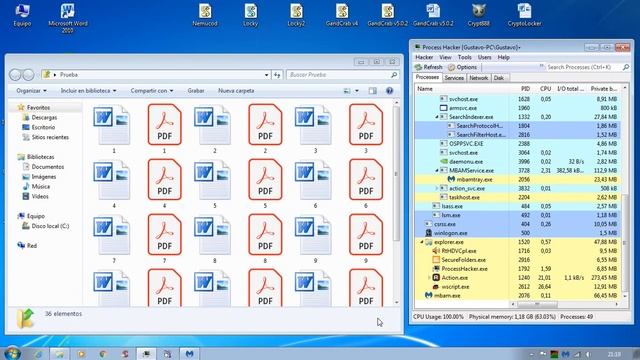Select the mbamtray.exe process row
Screen dimensions: 640x360
518,179
